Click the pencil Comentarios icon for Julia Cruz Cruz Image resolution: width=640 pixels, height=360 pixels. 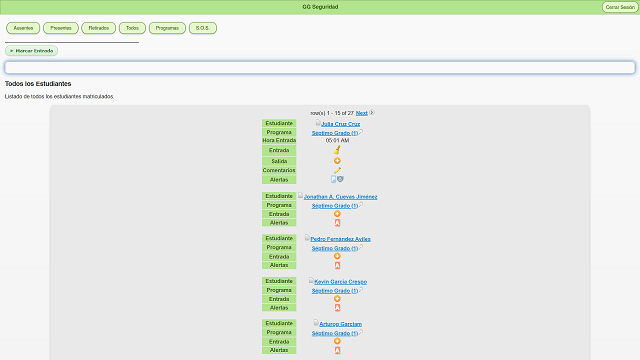[337, 170]
